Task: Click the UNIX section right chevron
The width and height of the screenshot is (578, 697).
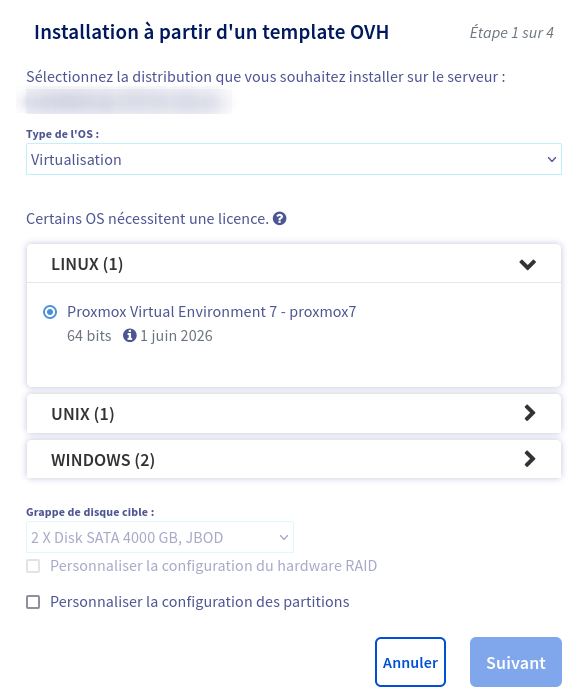Action: tap(530, 413)
